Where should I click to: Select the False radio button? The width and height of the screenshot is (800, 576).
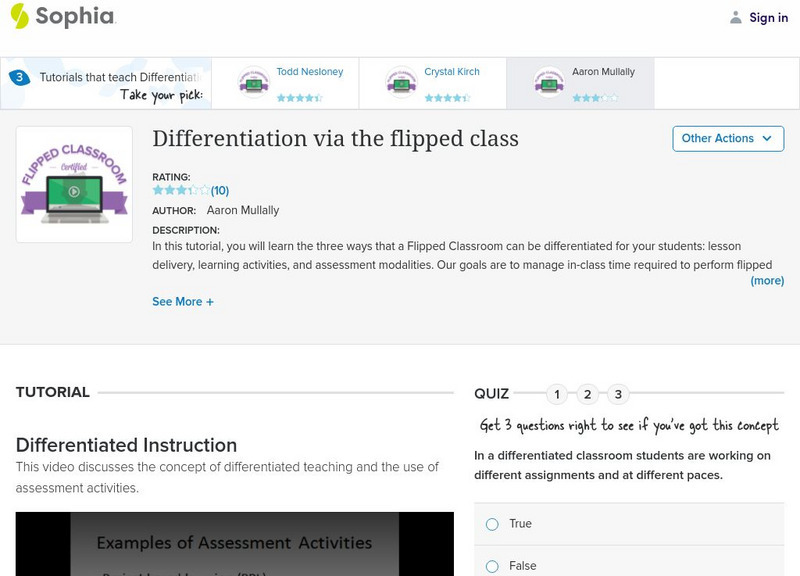pyautogui.click(x=492, y=566)
